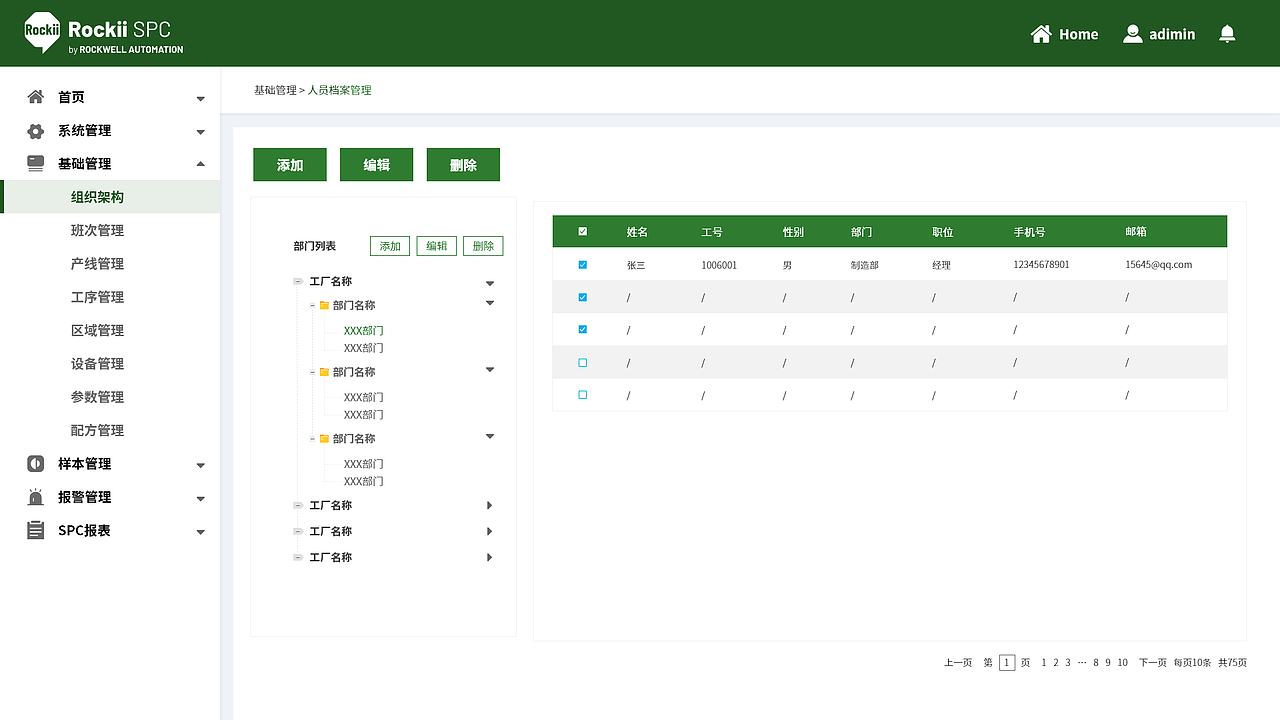Screen dimensions: 1280x720
Task: Open the 组织架构 submenu item
Action: [110, 197]
